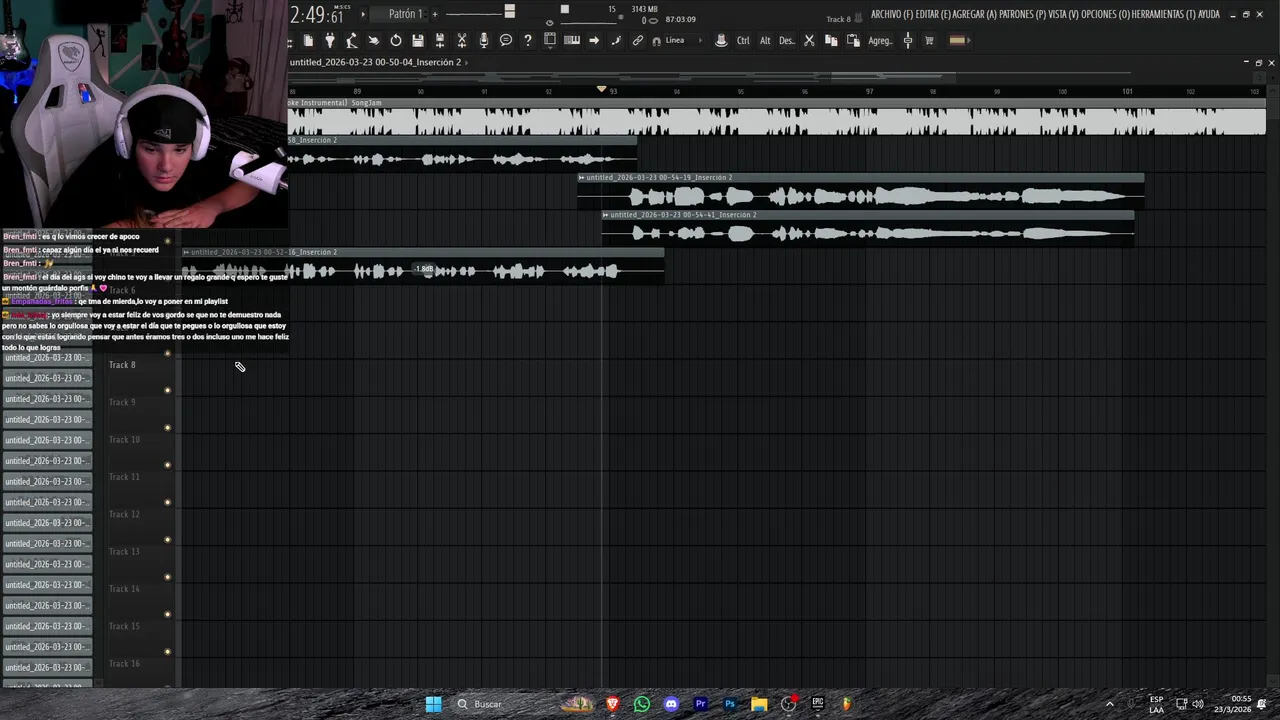Click the question mark help icon
This screenshot has width=1280, height=720.
[x=528, y=41]
